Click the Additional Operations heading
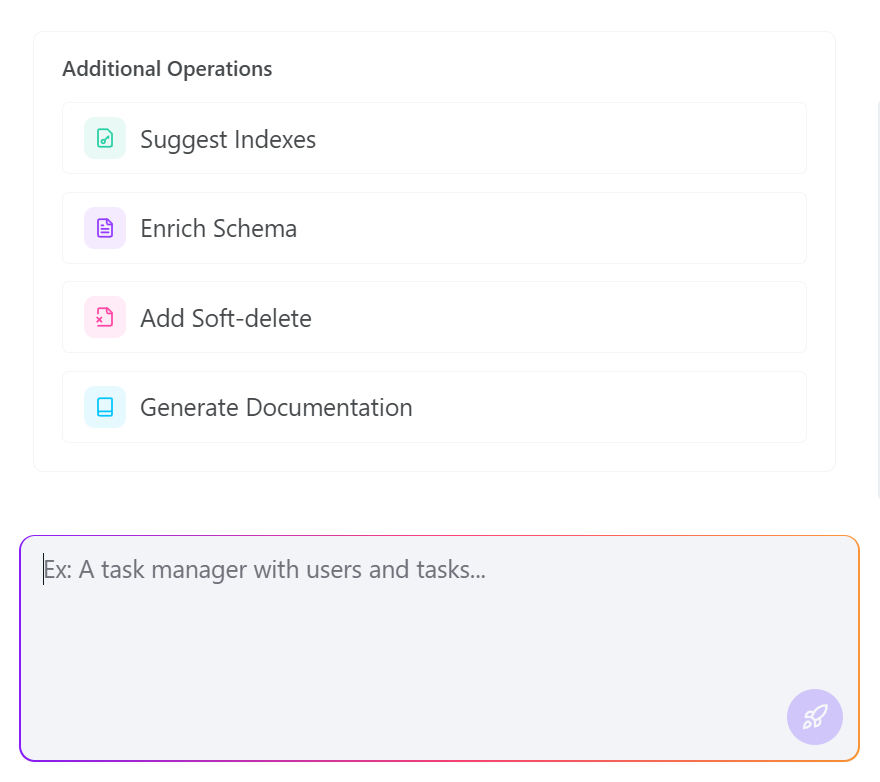Viewport: 880px width, 782px height. coord(167,69)
